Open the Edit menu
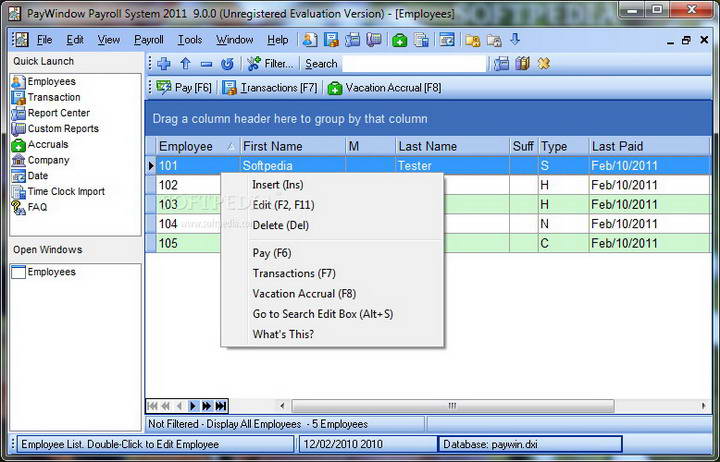Image resolution: width=720 pixels, height=462 pixels. click(75, 40)
